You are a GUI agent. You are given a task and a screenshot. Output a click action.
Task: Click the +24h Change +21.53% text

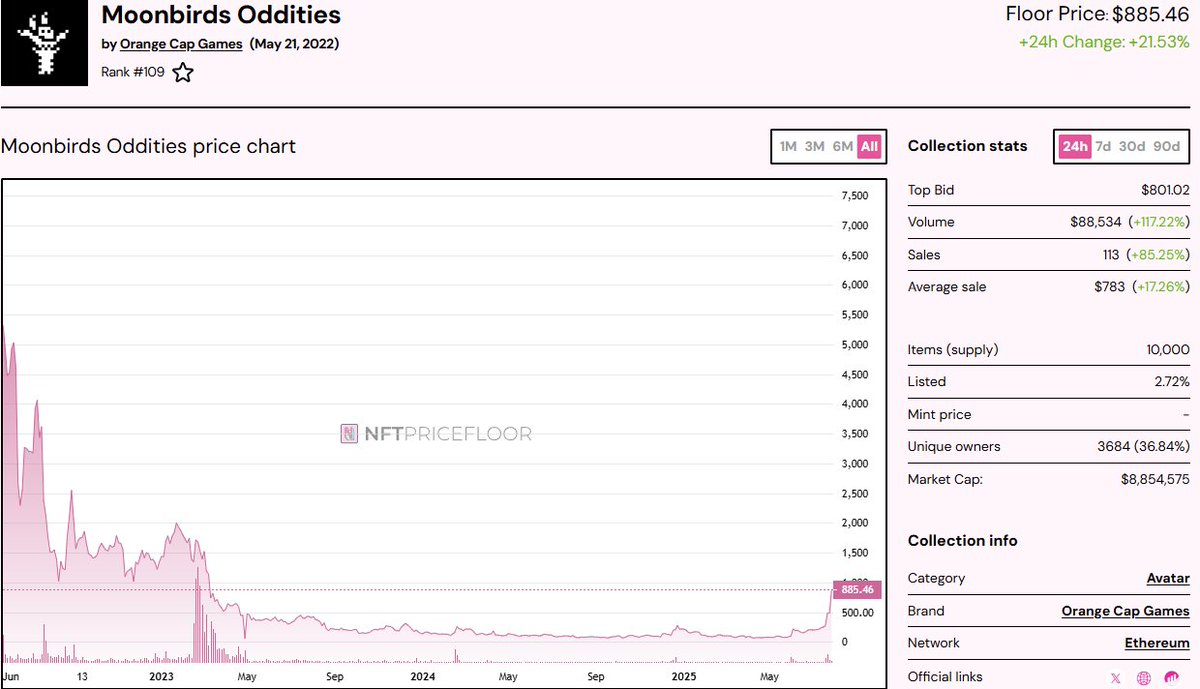pos(1102,42)
